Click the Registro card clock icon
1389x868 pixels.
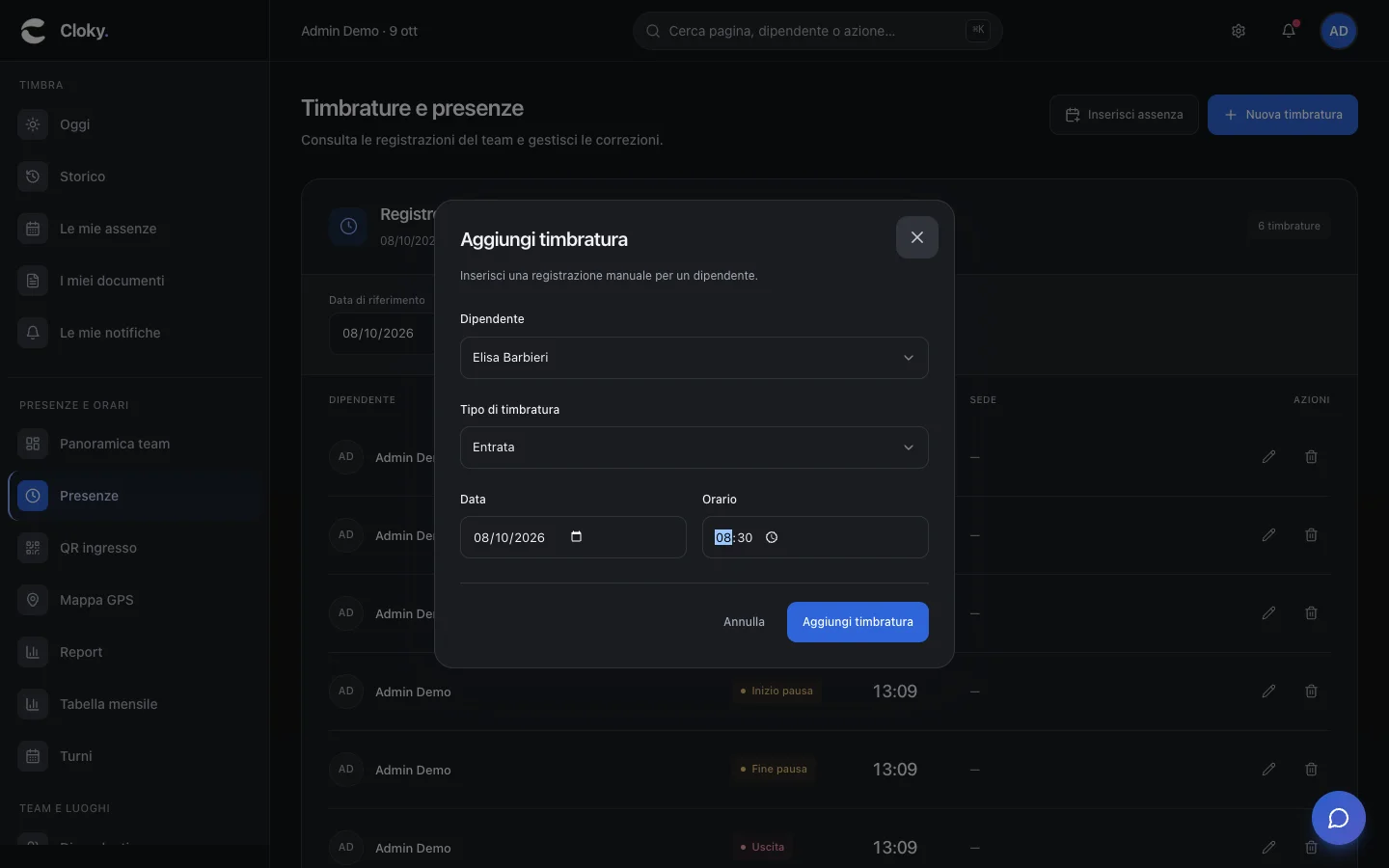[x=348, y=226]
